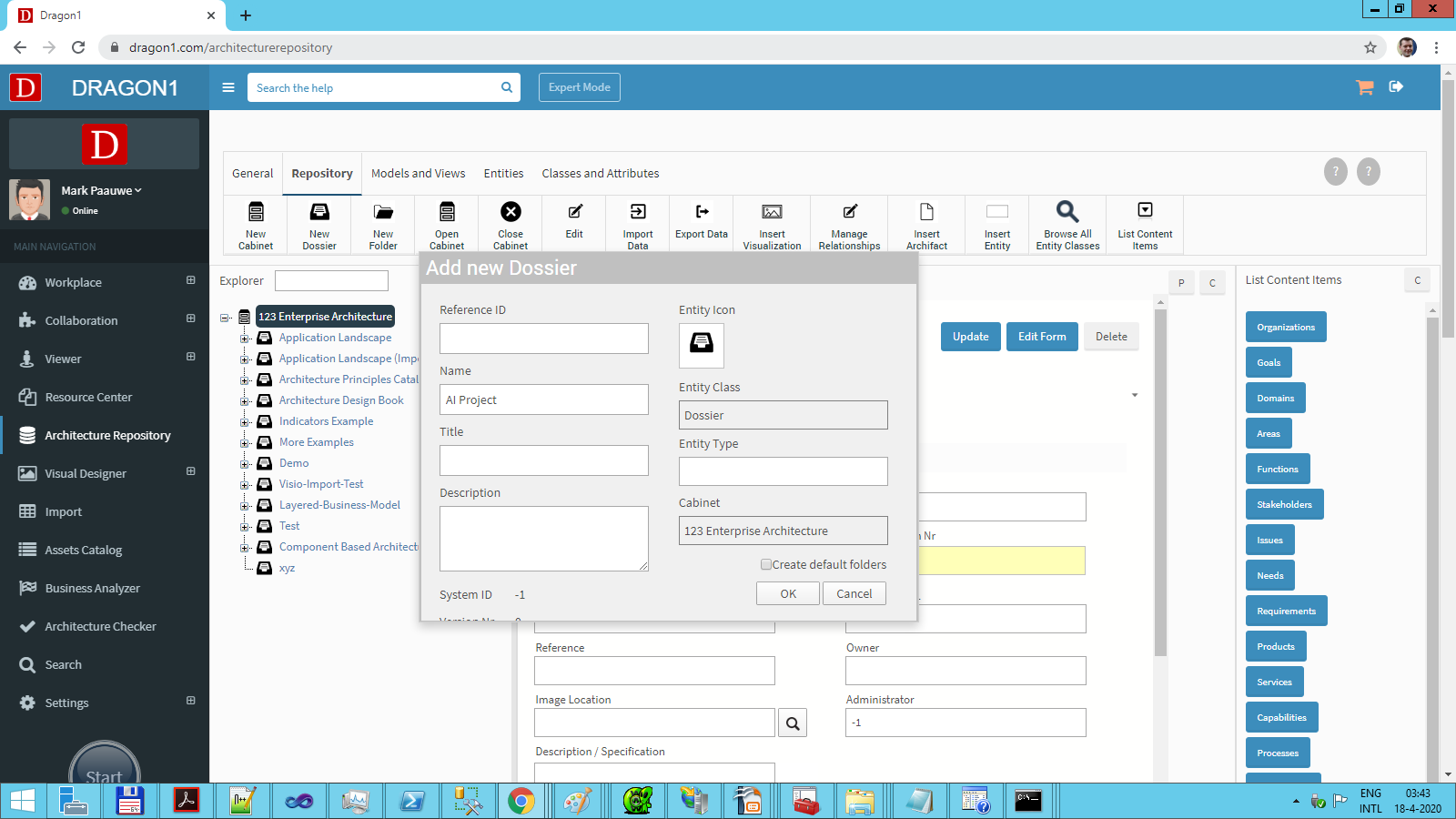
Task: Enable Create default folders checkbox
Action: point(766,565)
